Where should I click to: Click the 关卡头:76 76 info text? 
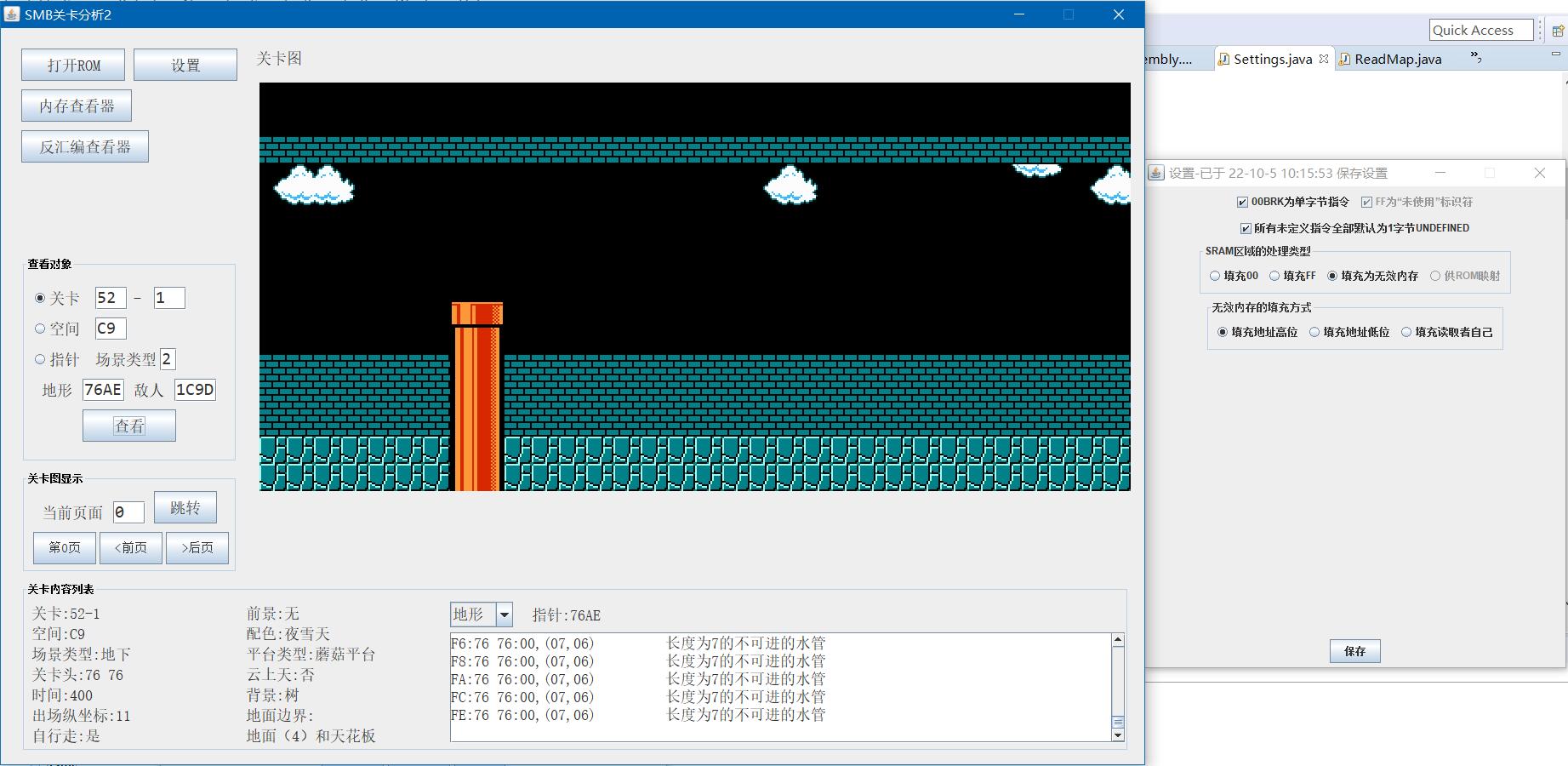click(x=77, y=675)
